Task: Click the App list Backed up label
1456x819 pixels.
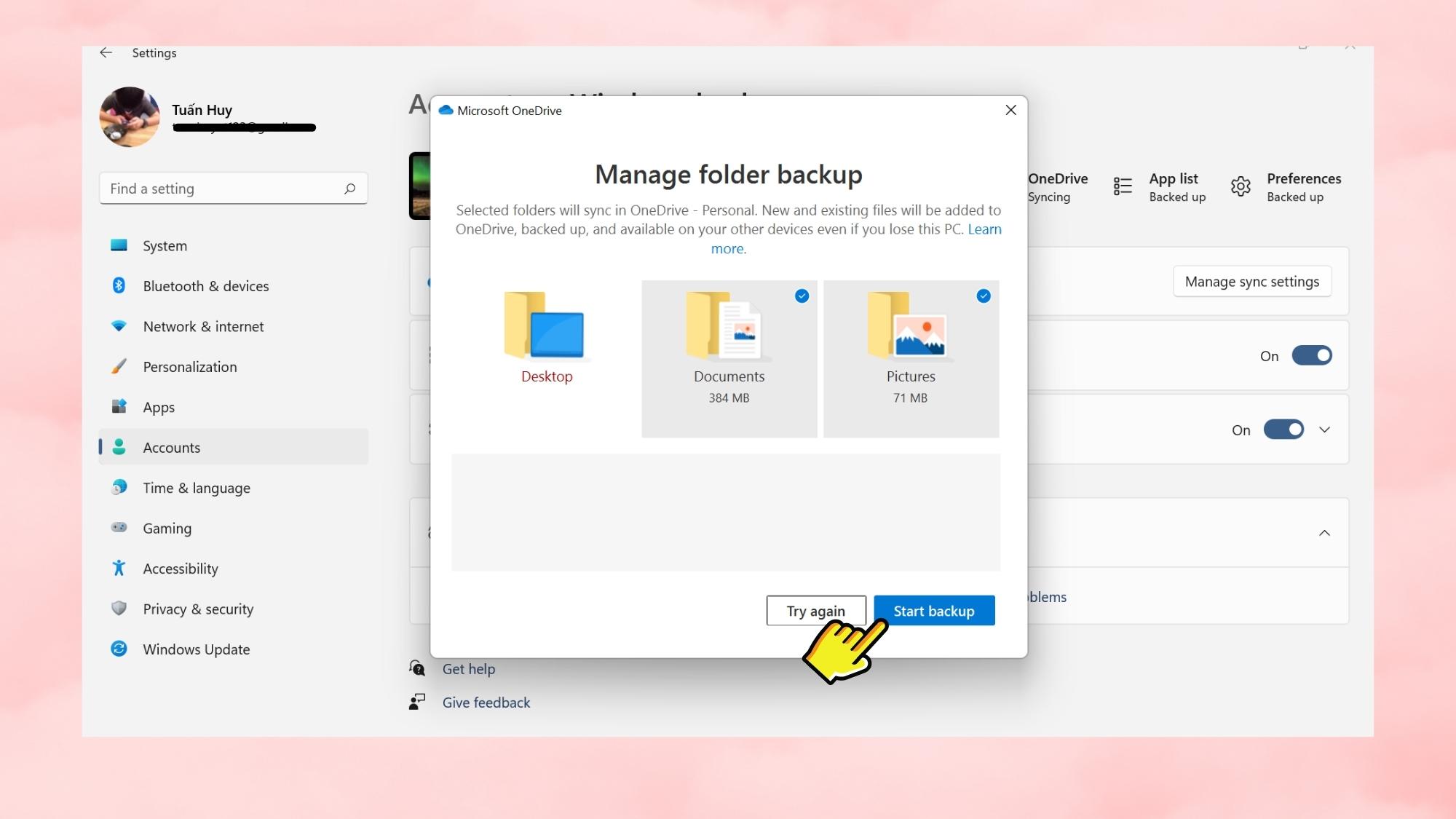Action: [x=1177, y=197]
